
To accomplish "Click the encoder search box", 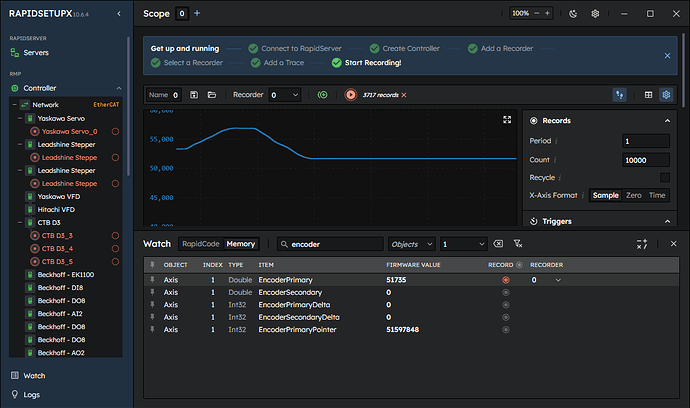I will (330, 244).
